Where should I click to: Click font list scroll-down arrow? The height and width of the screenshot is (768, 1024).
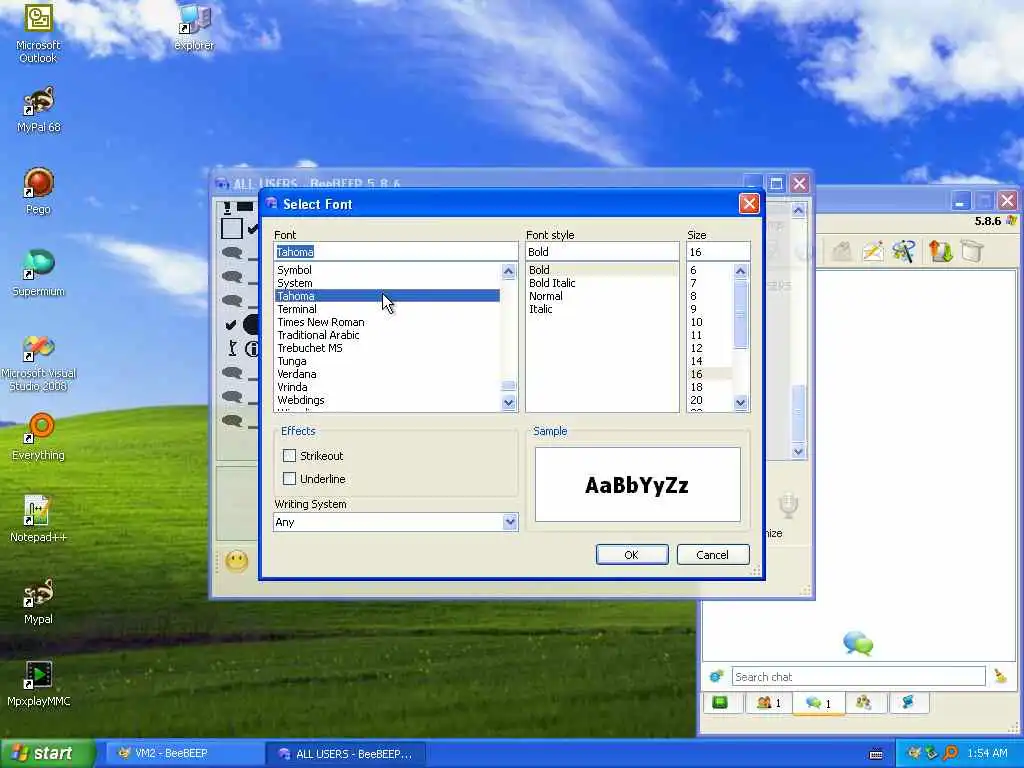click(x=509, y=403)
